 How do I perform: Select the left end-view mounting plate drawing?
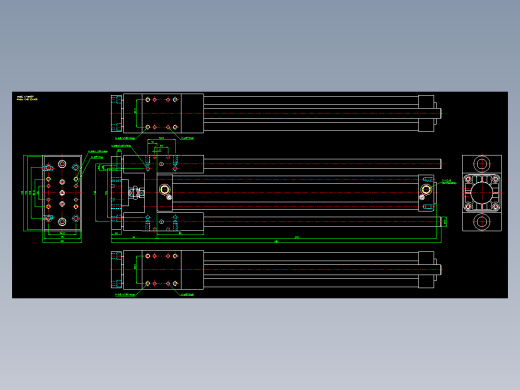[x=62, y=193]
